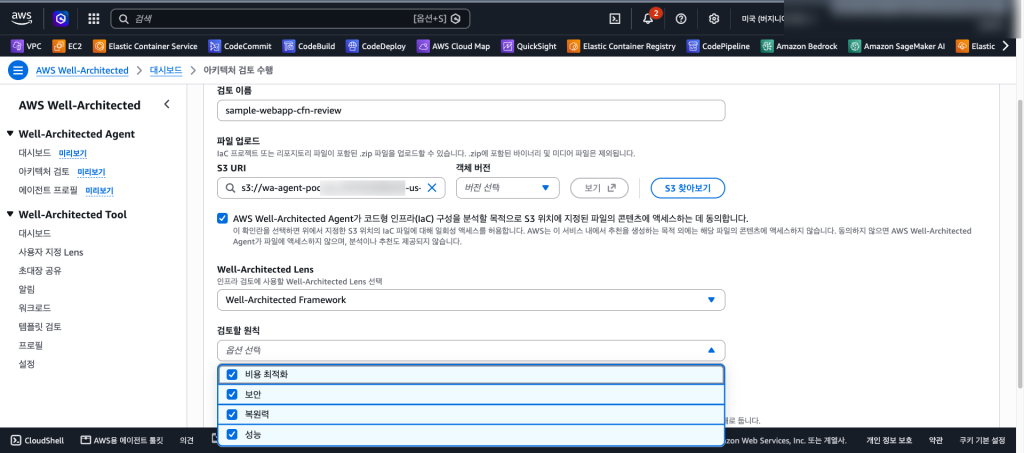Collapse the AWS Well-Architected side panel
Screen dimensions: 1024x453
pos(167,104)
